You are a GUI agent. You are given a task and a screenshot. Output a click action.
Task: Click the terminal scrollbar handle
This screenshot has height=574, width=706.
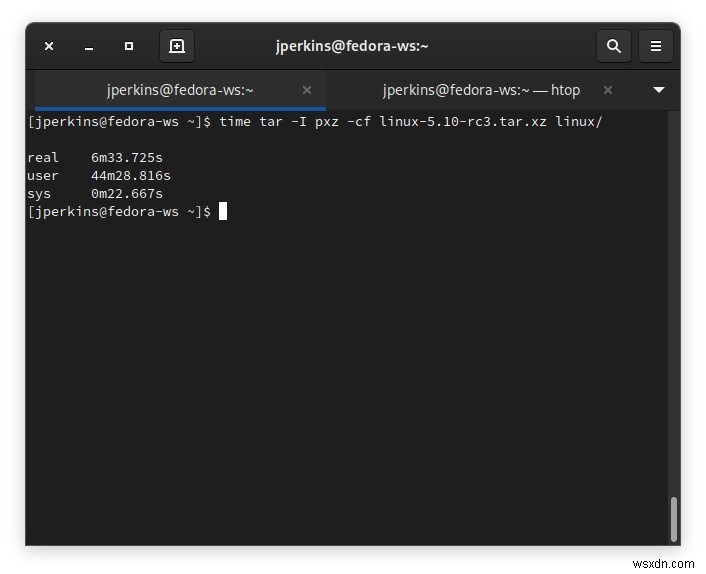coord(674,519)
